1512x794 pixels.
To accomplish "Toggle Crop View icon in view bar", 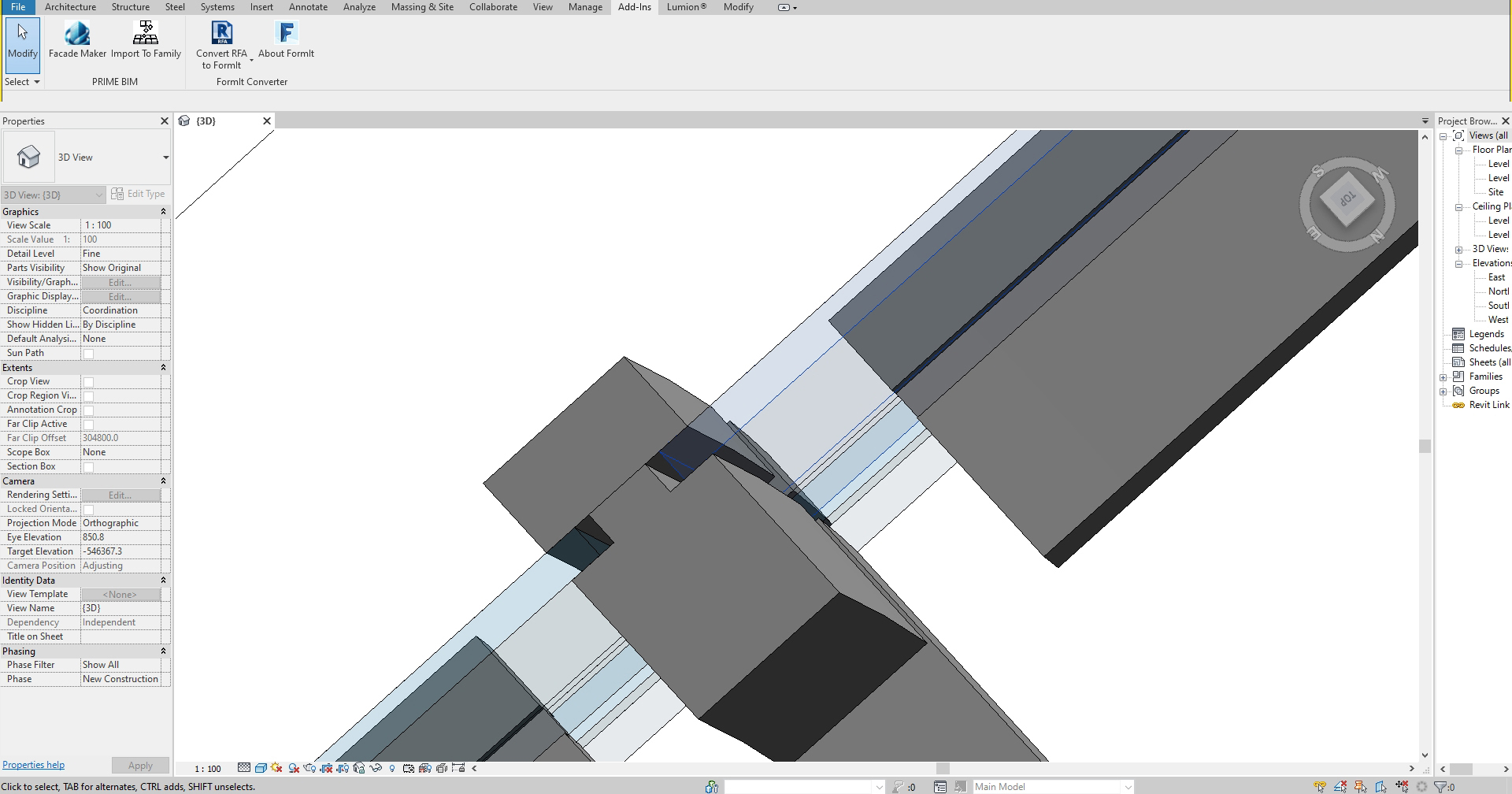I will click(x=326, y=768).
